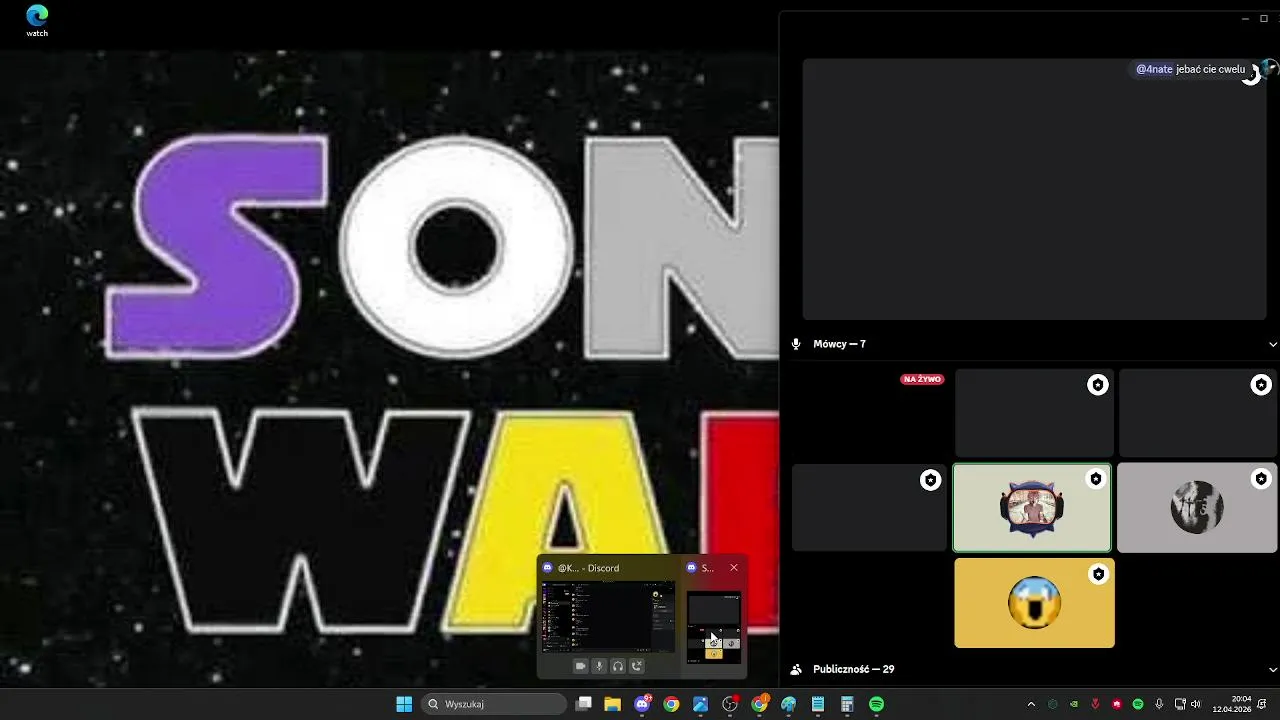Open the volume control in the tray
1280x720 pixels.
tap(1196, 704)
